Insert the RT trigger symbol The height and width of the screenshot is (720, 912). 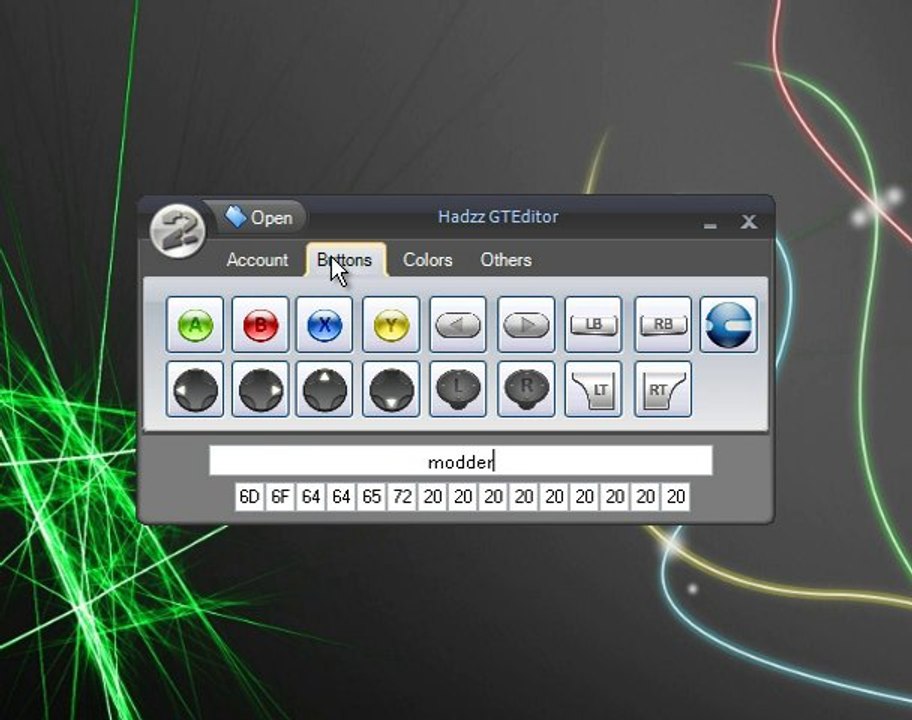coord(662,389)
